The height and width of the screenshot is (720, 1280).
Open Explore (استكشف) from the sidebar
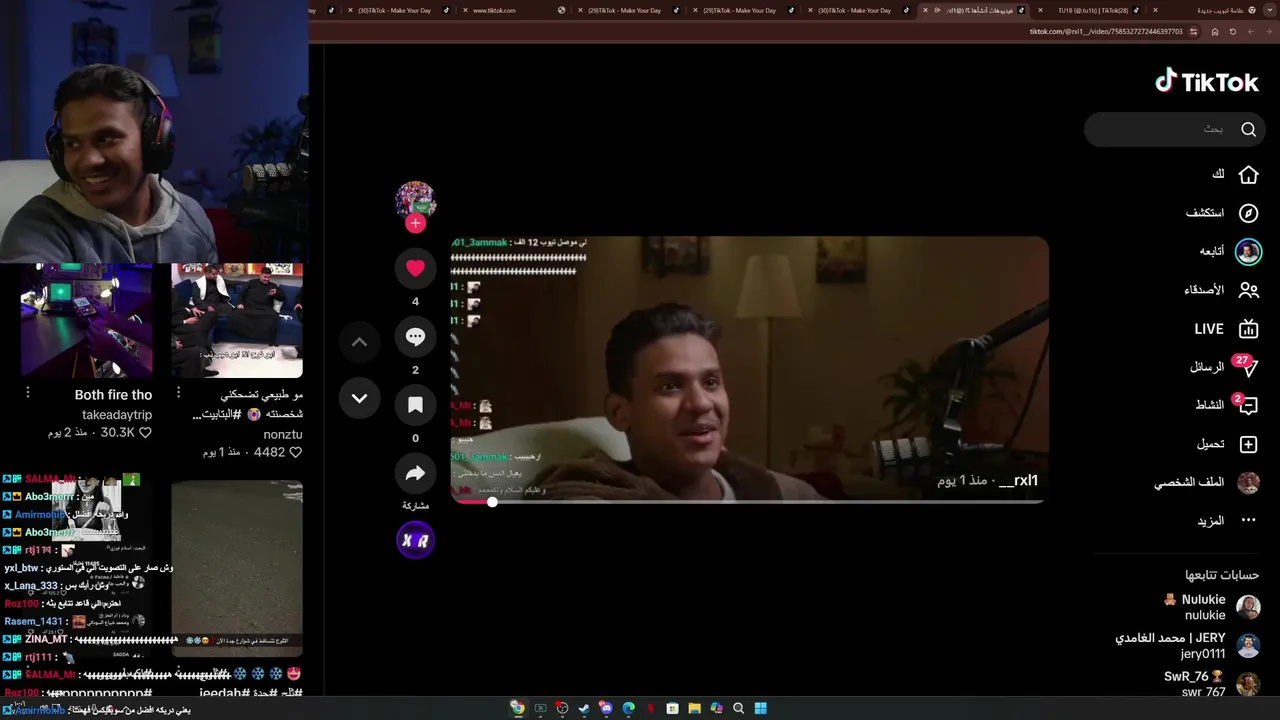pyautogui.click(x=1222, y=213)
